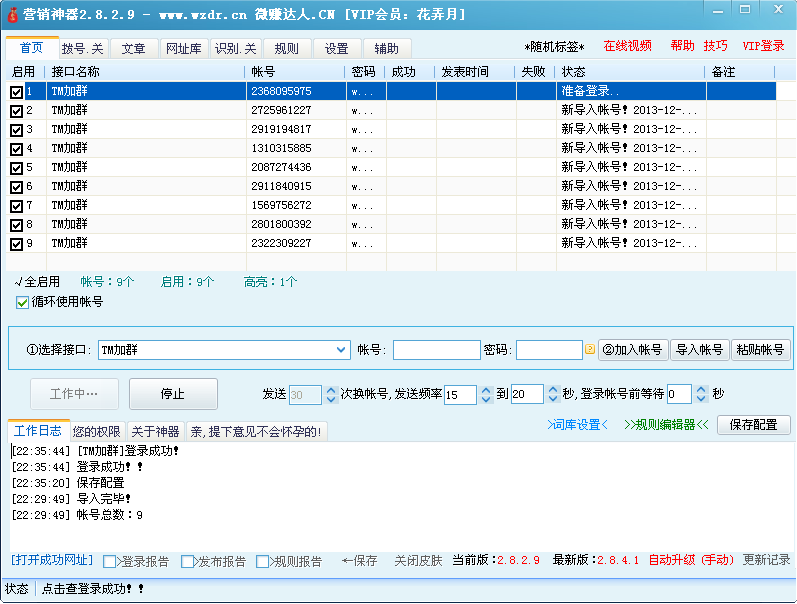Screen dimensions: 797x604
Task: Toggle the 循环使用帐号 checkbox
Action: click(23, 302)
